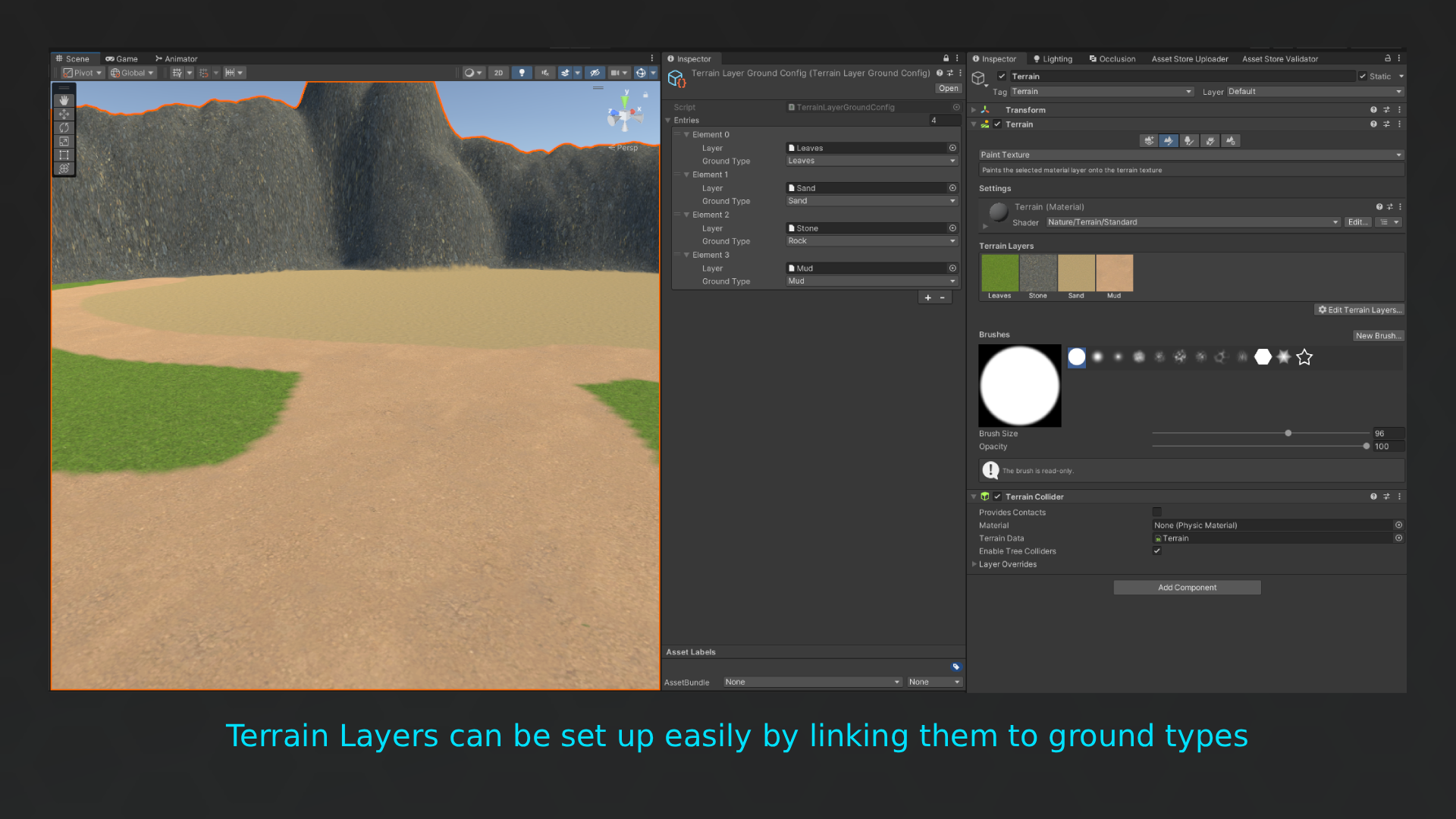Image resolution: width=1456 pixels, height=819 pixels.
Task: Click Edit Terrain Layers button
Action: 1359,310
